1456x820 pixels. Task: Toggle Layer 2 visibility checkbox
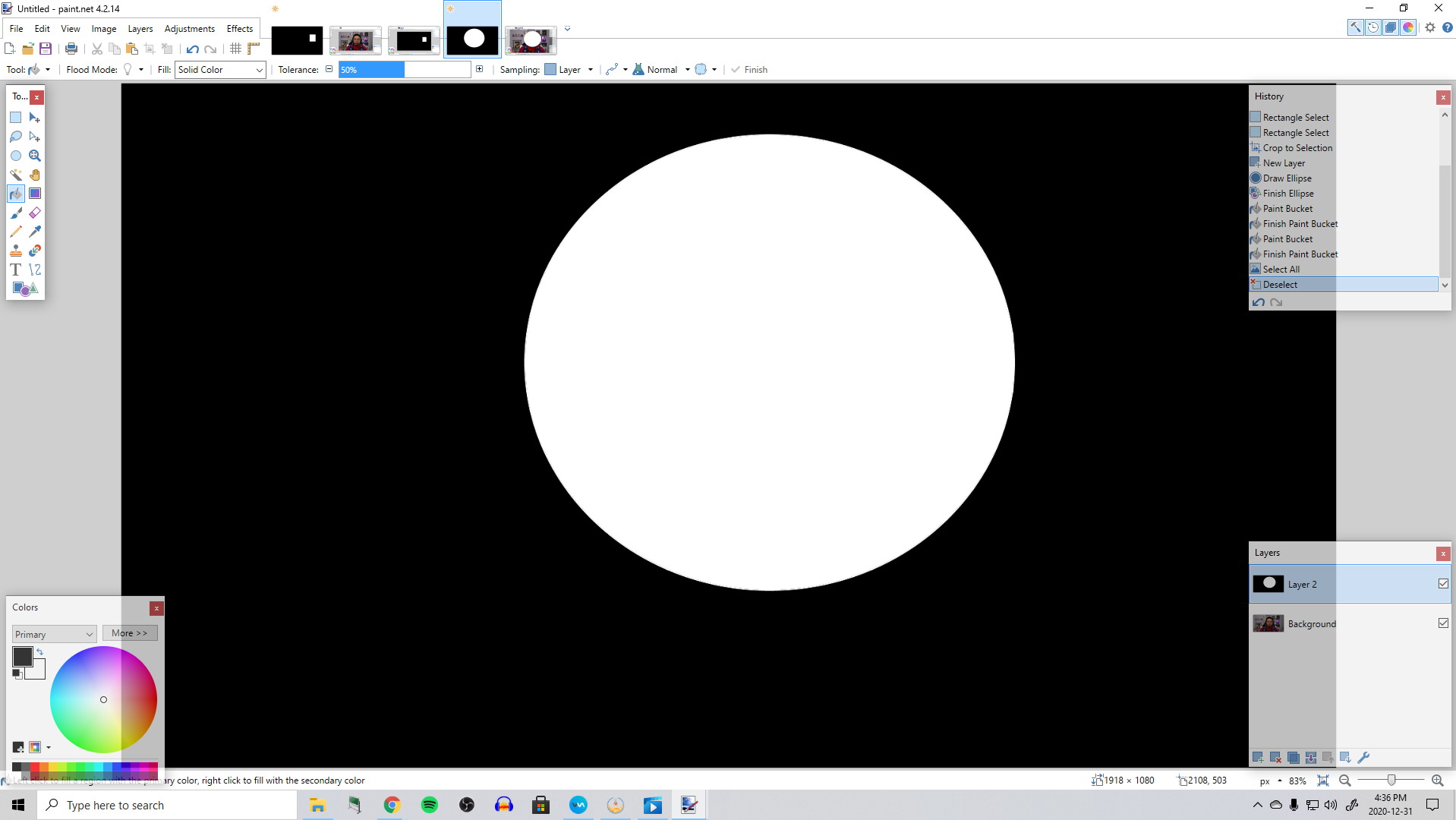pos(1443,584)
